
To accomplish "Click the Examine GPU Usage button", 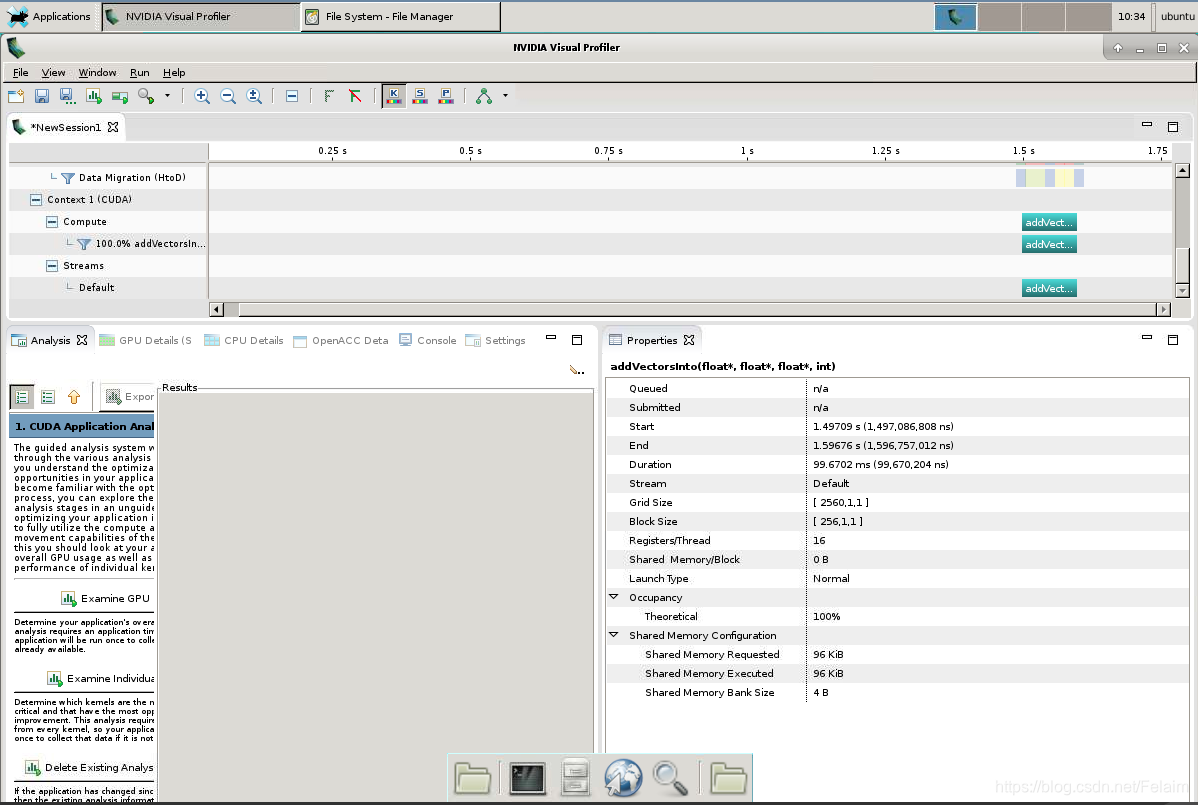I will tap(106, 599).
